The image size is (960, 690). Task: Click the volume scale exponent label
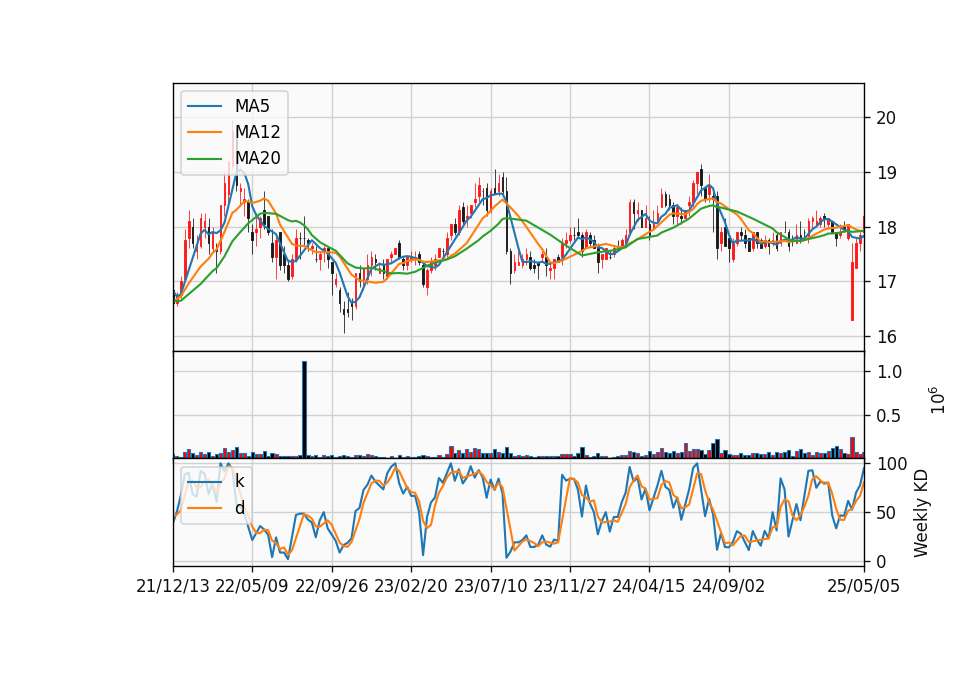click(x=937, y=400)
